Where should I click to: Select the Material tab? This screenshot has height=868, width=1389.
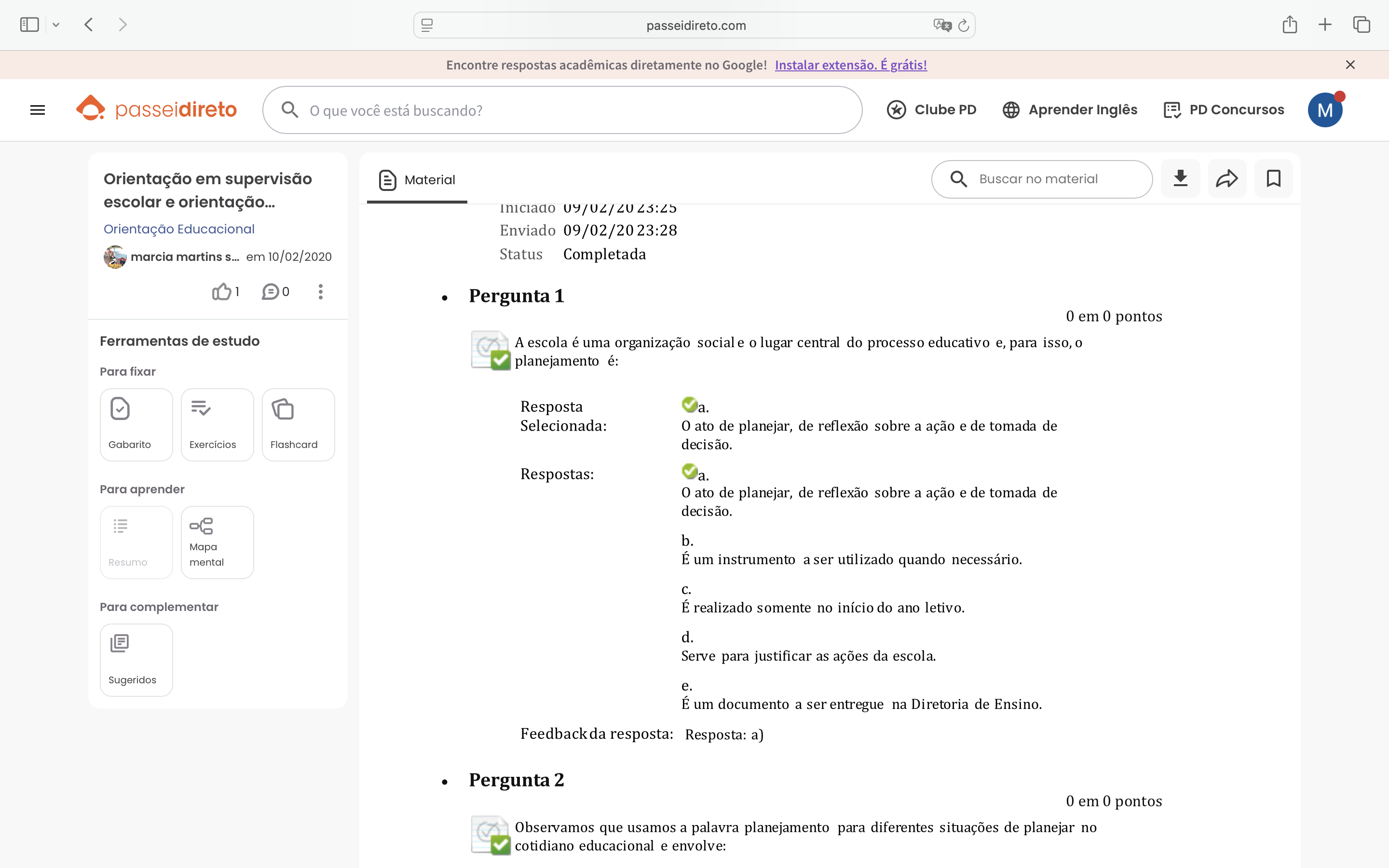tap(417, 180)
